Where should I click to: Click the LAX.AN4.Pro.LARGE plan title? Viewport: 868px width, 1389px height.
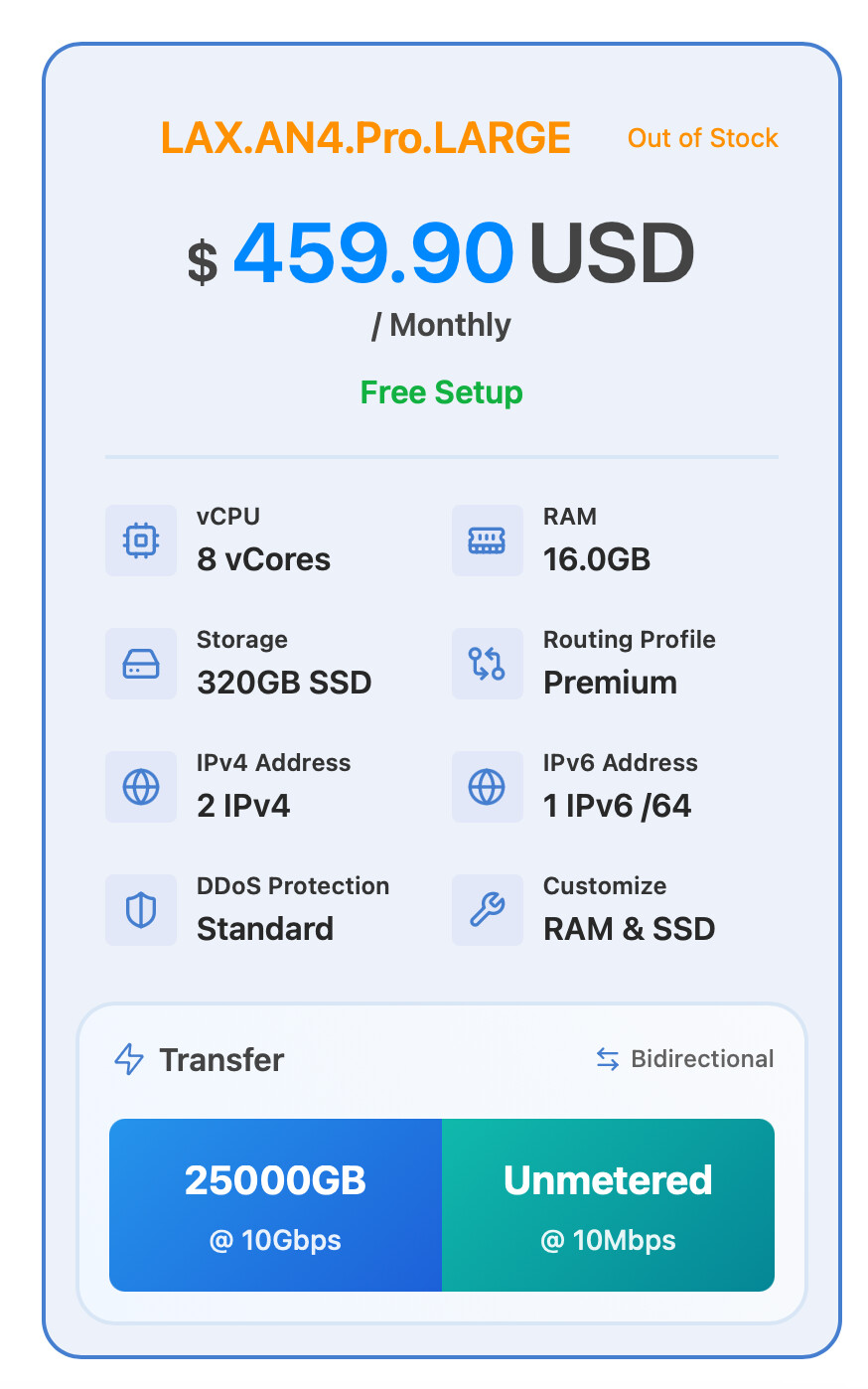tap(365, 138)
